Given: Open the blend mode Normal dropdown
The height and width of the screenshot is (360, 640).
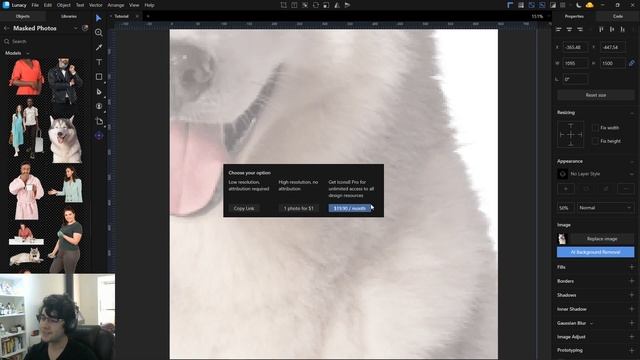Looking at the screenshot, I should 604,208.
